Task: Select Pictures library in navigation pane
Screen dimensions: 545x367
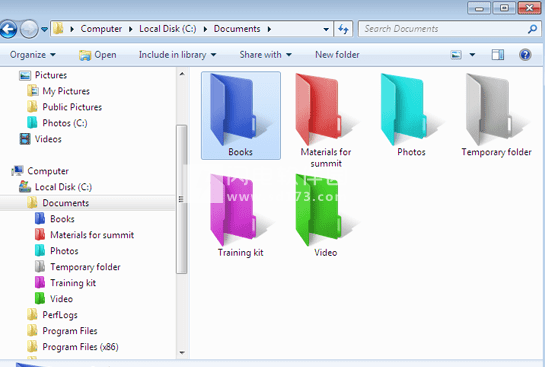Action: pos(51,75)
